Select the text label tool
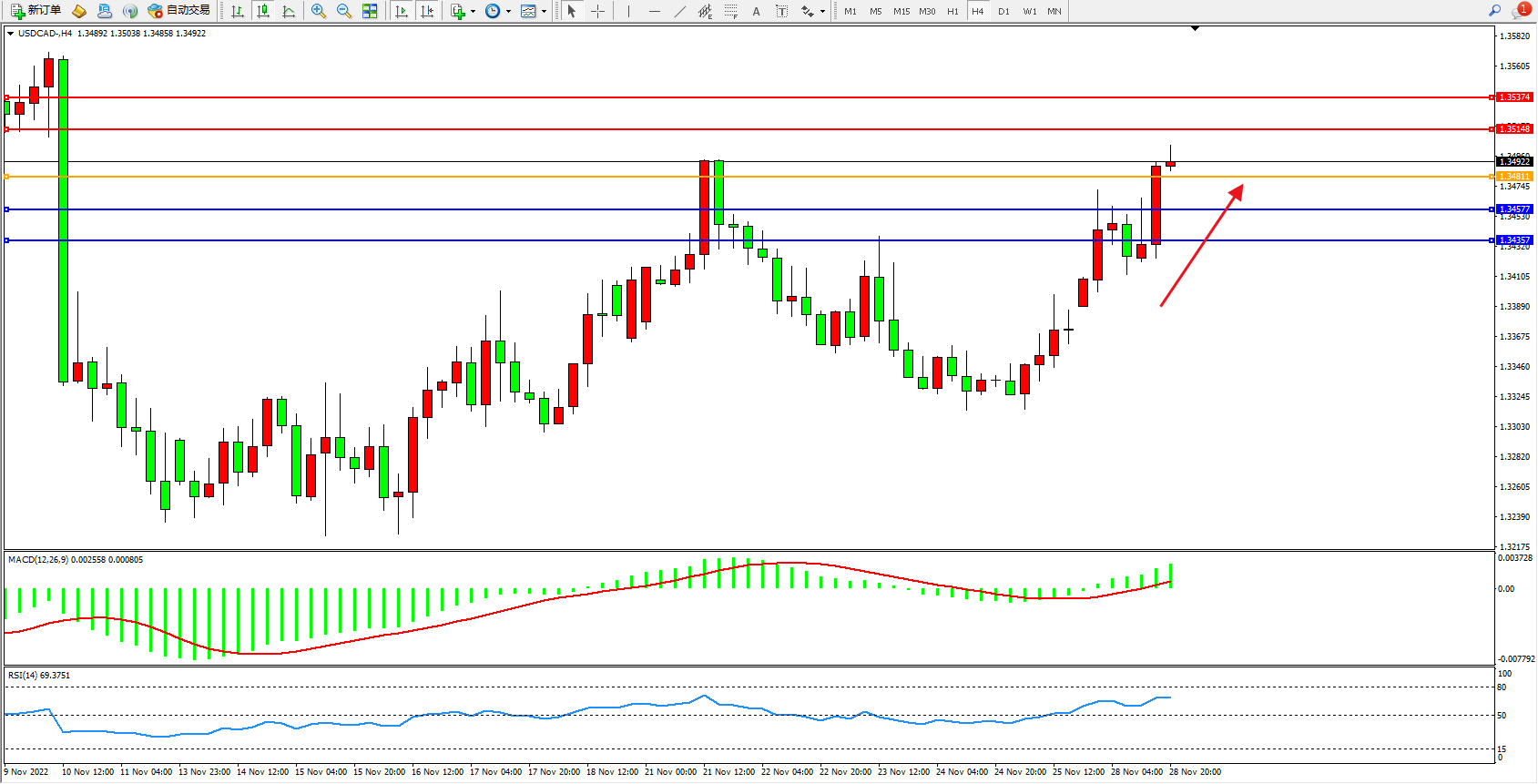This screenshot has width=1538, height=784. pyautogui.click(x=781, y=11)
